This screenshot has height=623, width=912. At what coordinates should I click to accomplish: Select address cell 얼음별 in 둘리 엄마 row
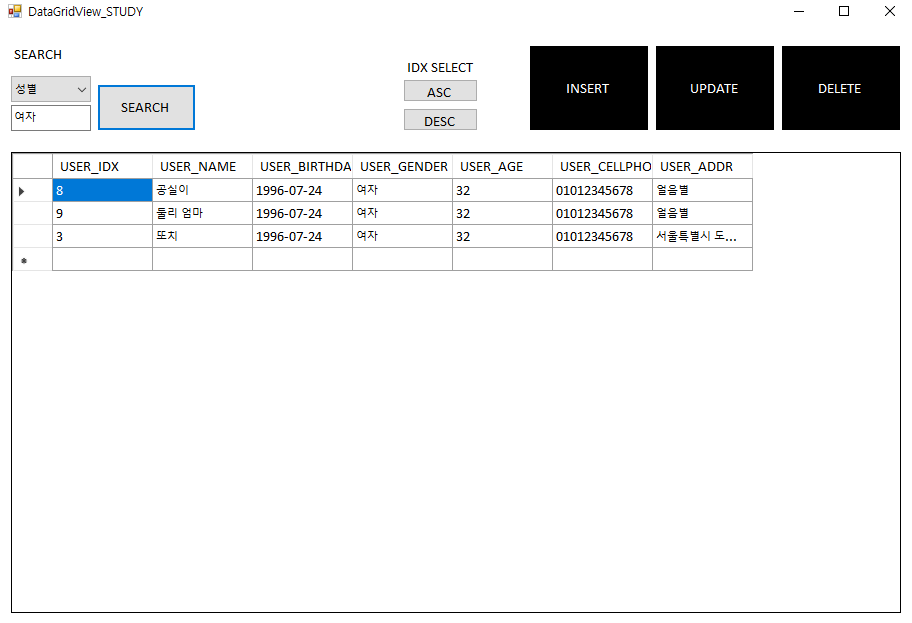703,213
